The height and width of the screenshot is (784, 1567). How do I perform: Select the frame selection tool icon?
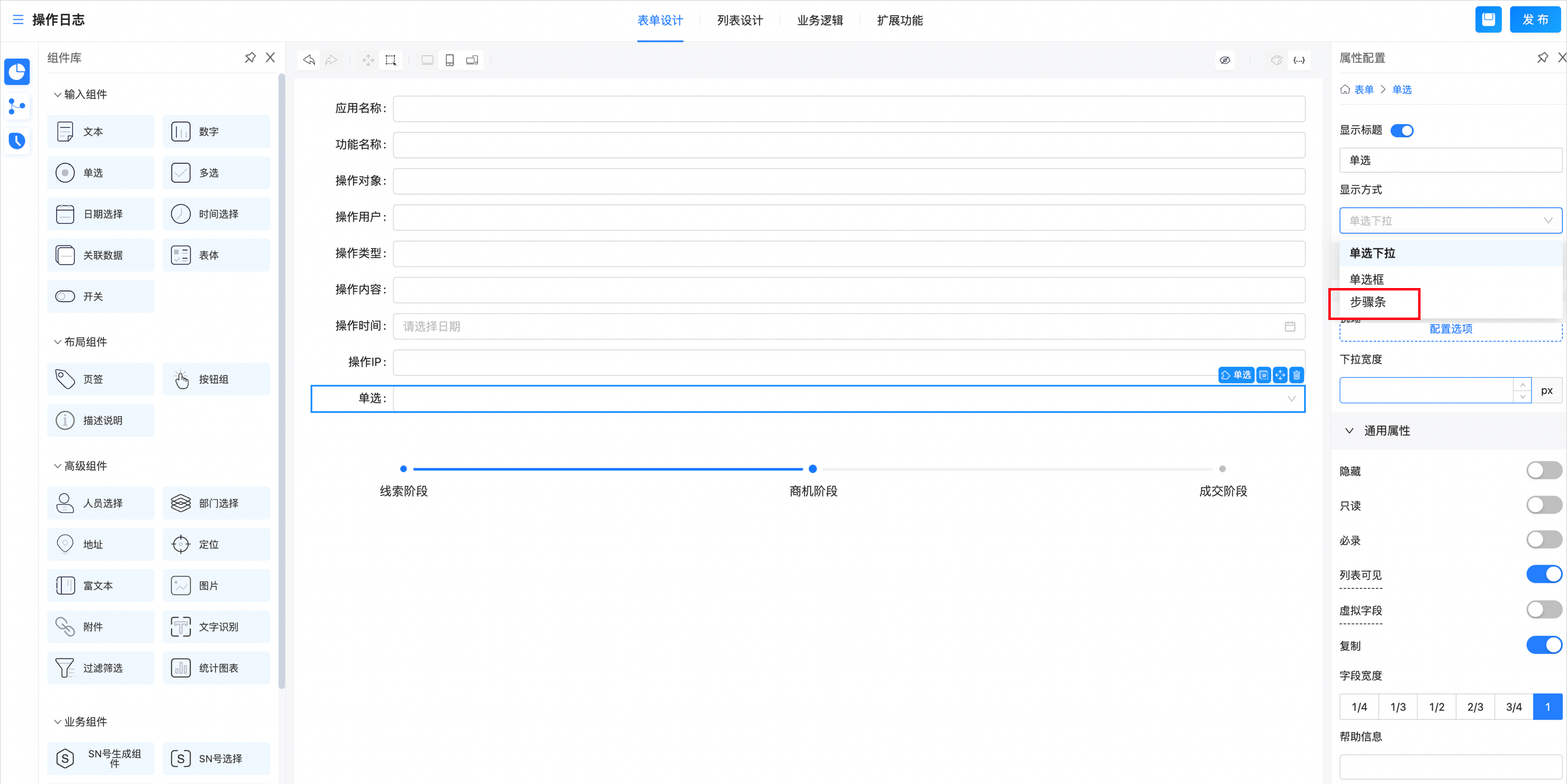391,60
